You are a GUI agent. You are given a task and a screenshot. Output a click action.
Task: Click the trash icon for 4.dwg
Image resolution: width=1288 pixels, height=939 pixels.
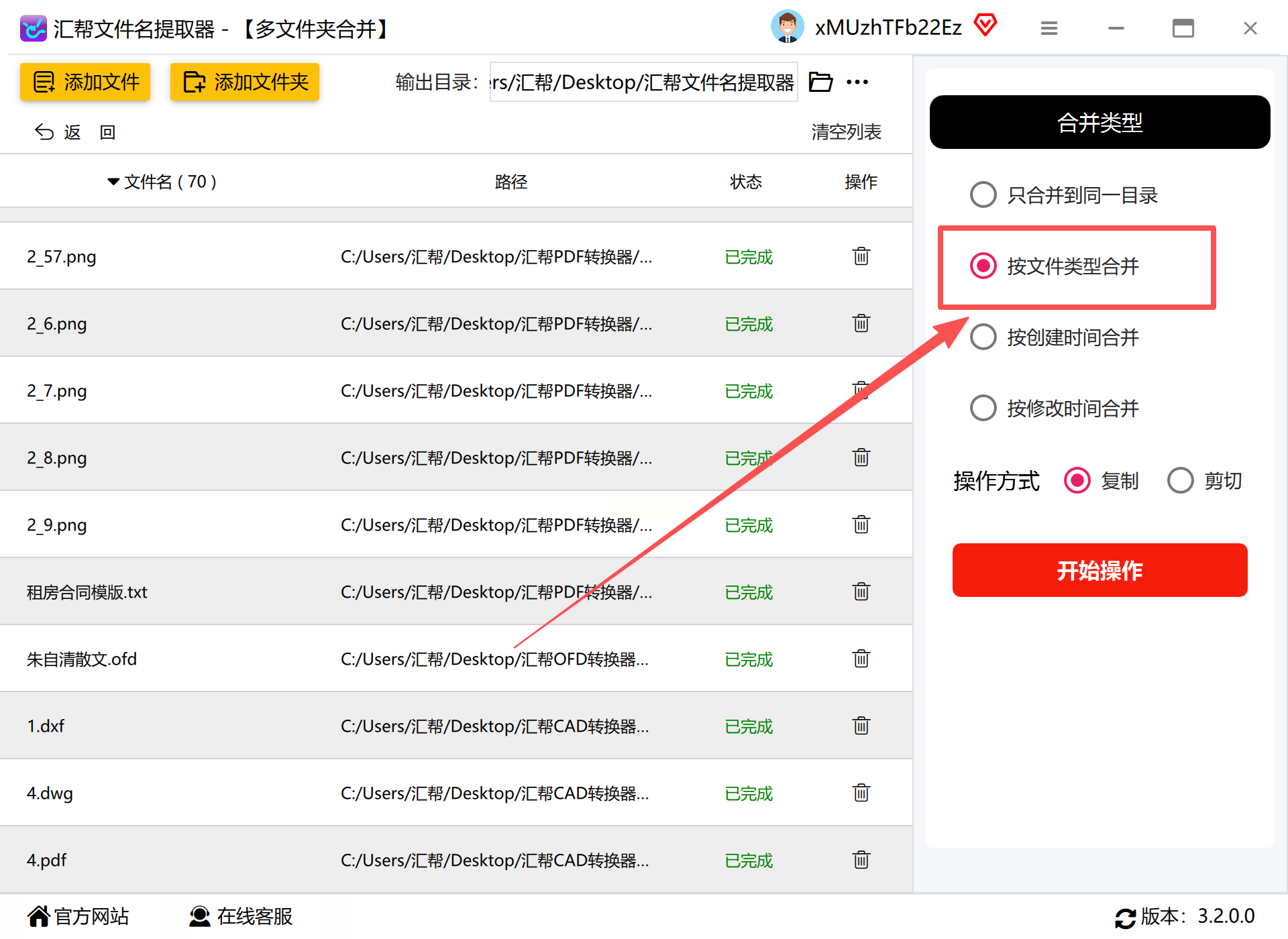pos(861,793)
